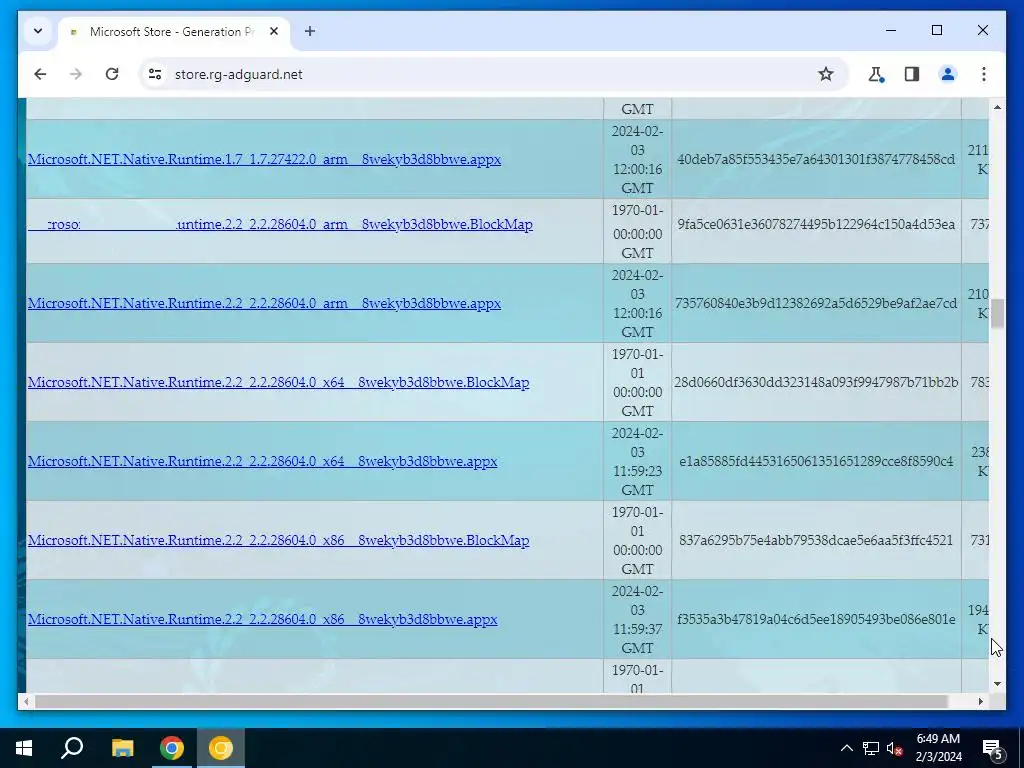Click the 11:59:37 GMT date cell
1024x768 pixels.
coord(637,620)
